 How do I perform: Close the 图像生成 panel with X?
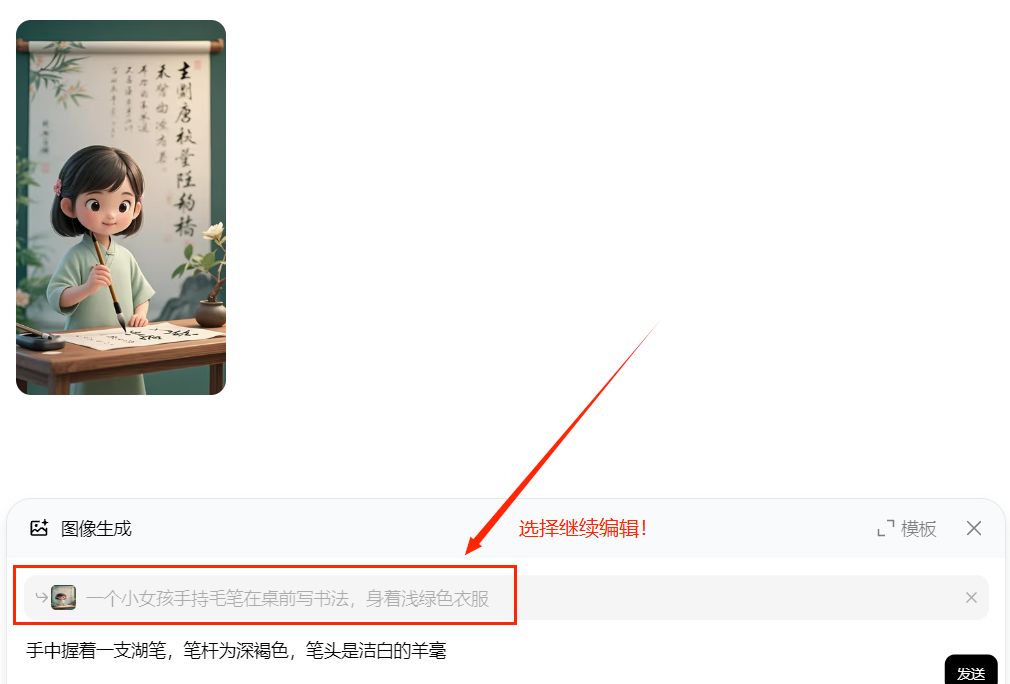(x=974, y=529)
